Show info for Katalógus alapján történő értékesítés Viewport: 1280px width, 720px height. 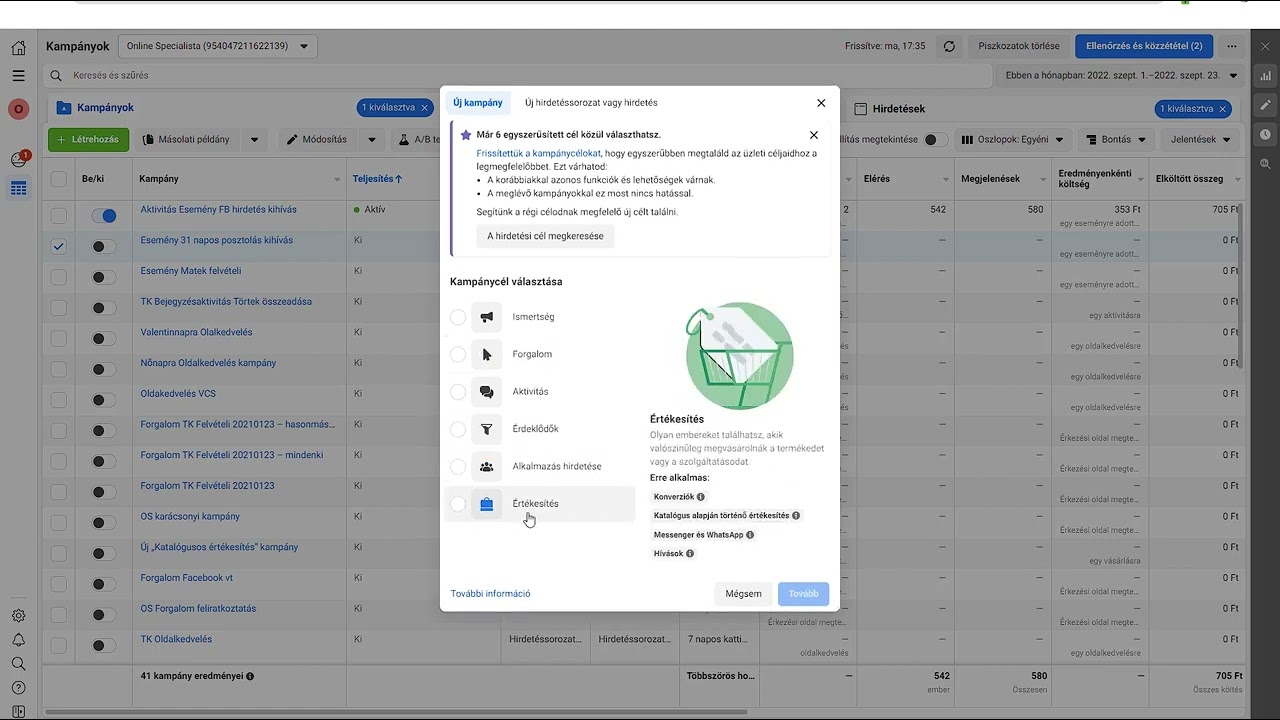coord(796,516)
